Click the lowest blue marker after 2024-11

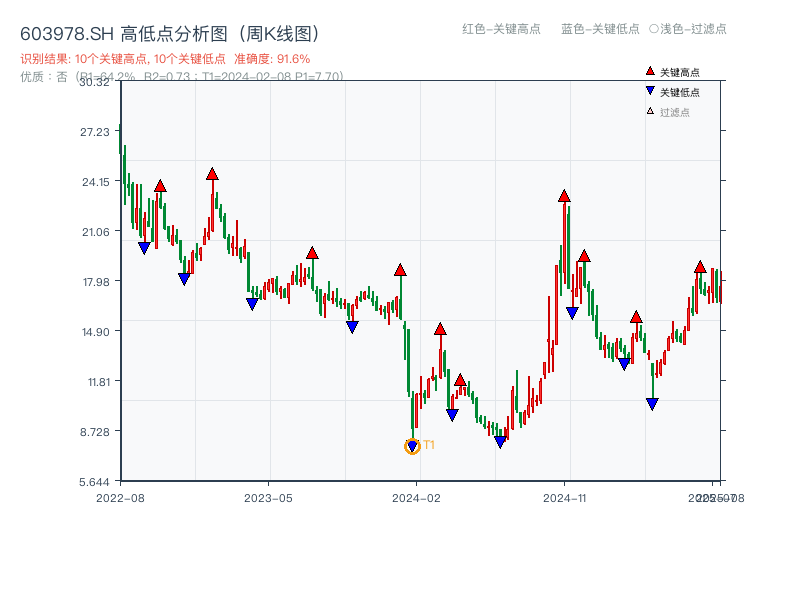652,404
